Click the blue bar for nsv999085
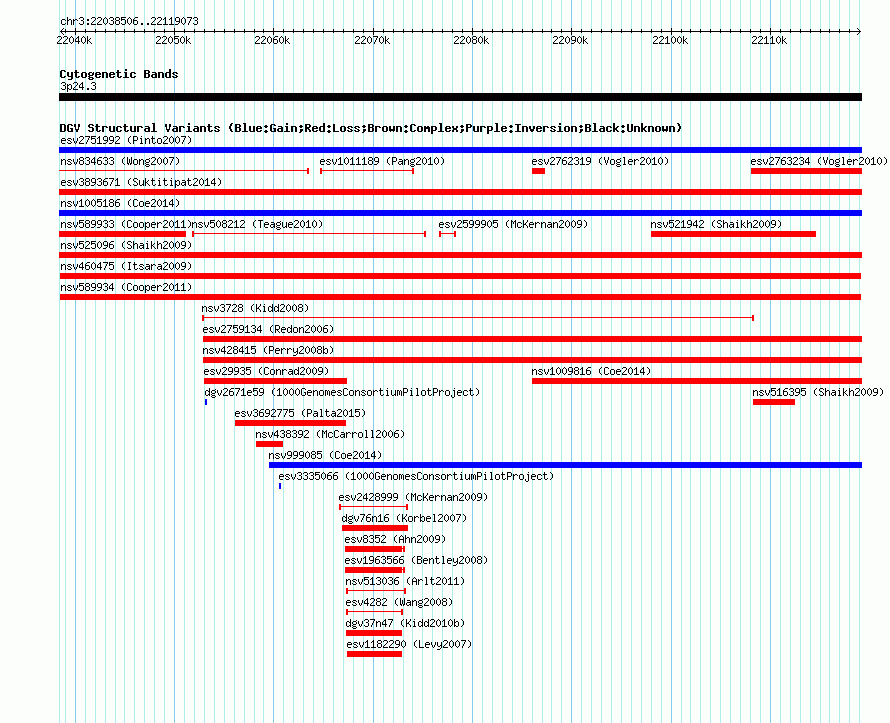Viewport: 890px width, 723px height. [x=565, y=465]
